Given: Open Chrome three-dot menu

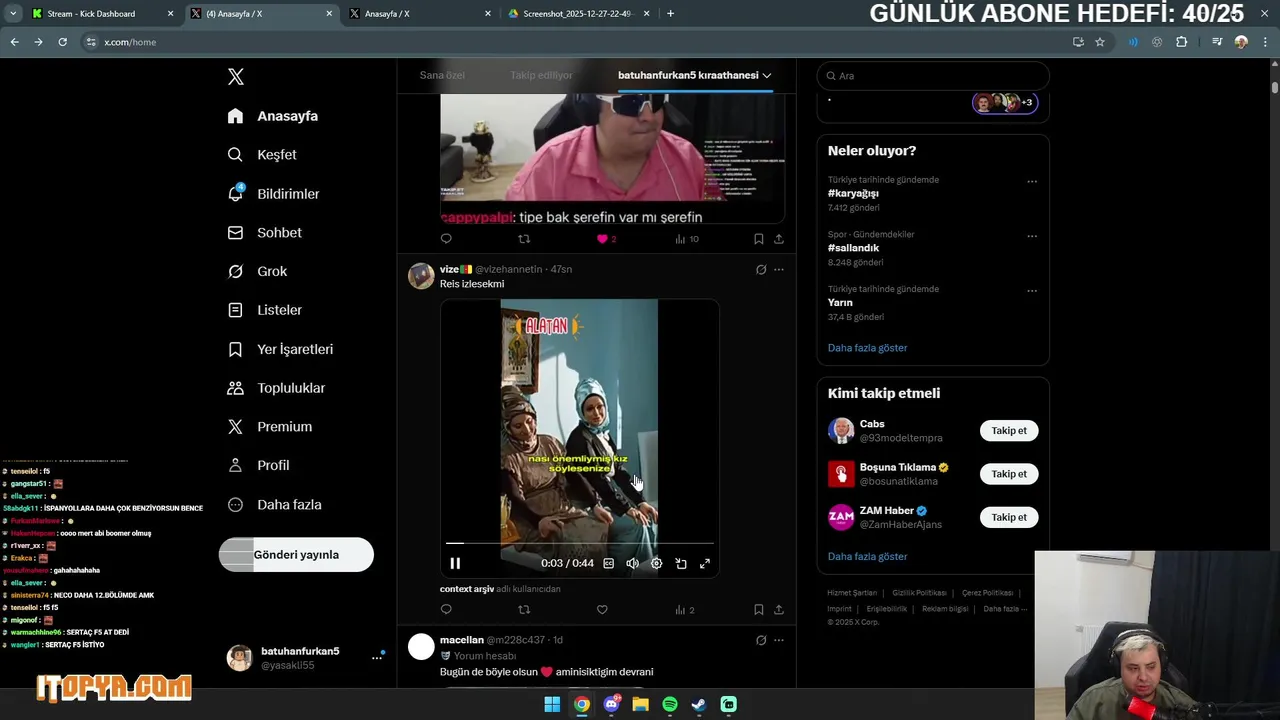Looking at the screenshot, I should coord(1265,42).
